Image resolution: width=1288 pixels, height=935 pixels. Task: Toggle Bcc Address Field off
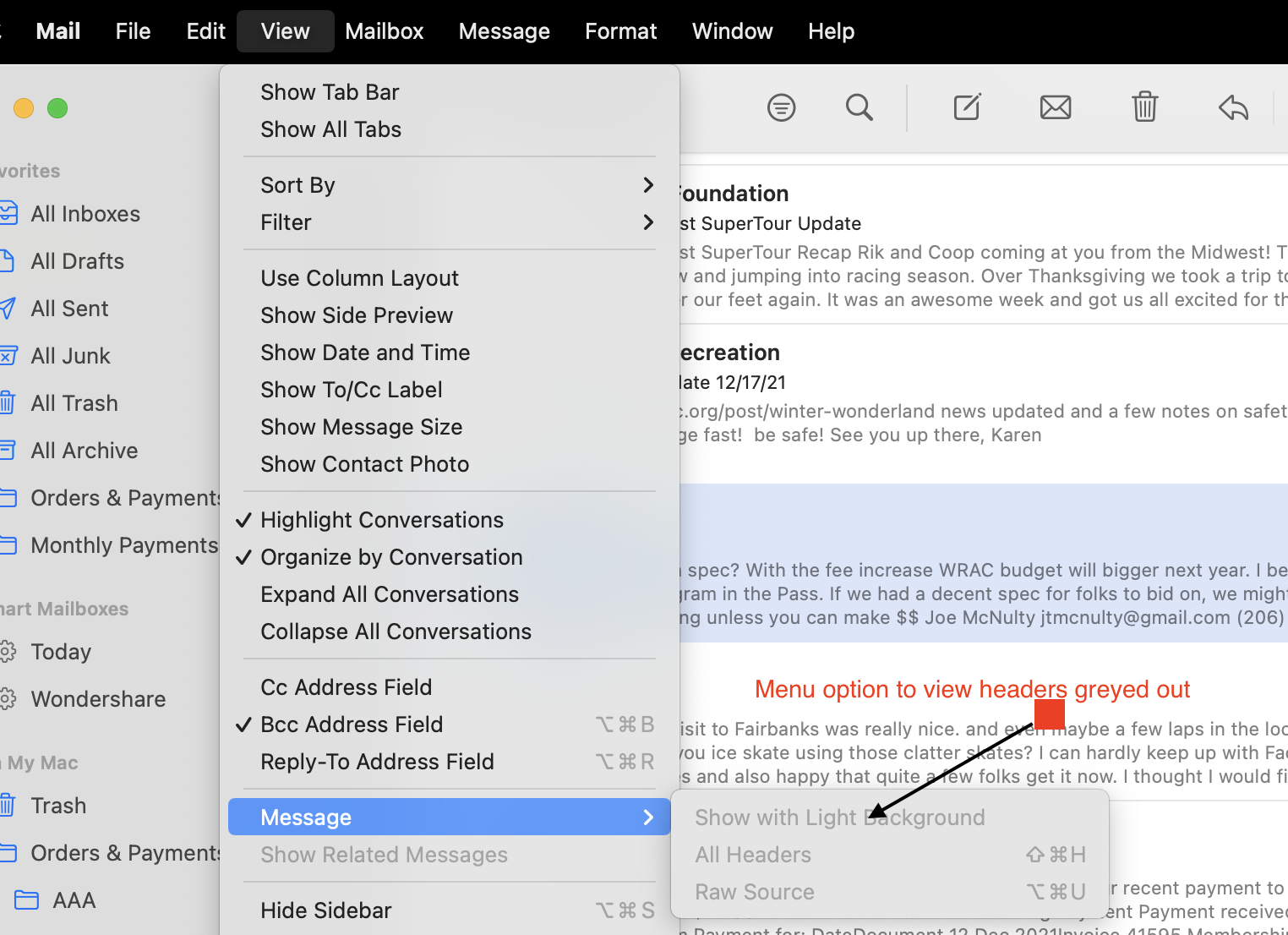coord(352,724)
